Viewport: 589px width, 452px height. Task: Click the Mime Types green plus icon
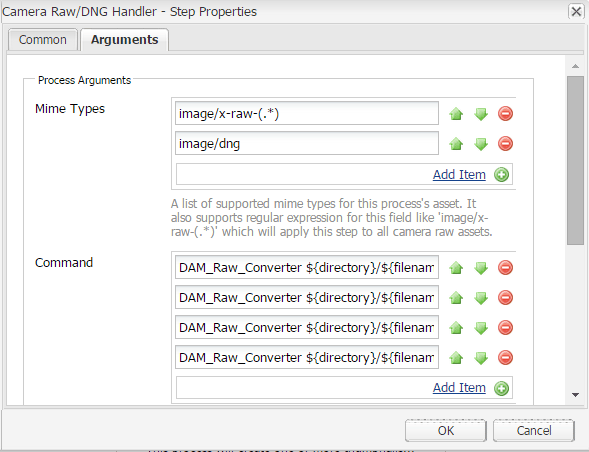pos(501,175)
